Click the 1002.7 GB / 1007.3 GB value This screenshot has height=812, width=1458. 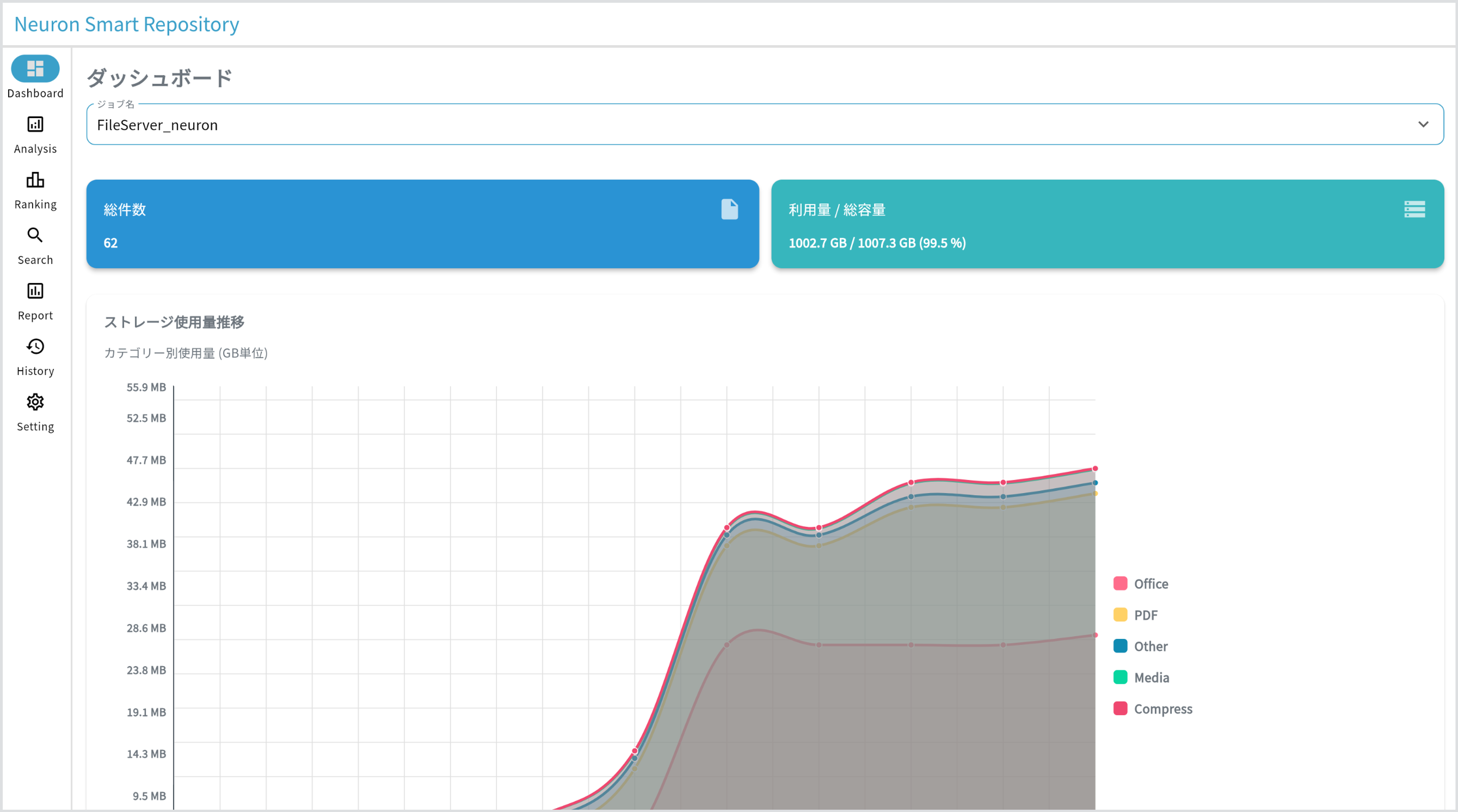point(877,243)
